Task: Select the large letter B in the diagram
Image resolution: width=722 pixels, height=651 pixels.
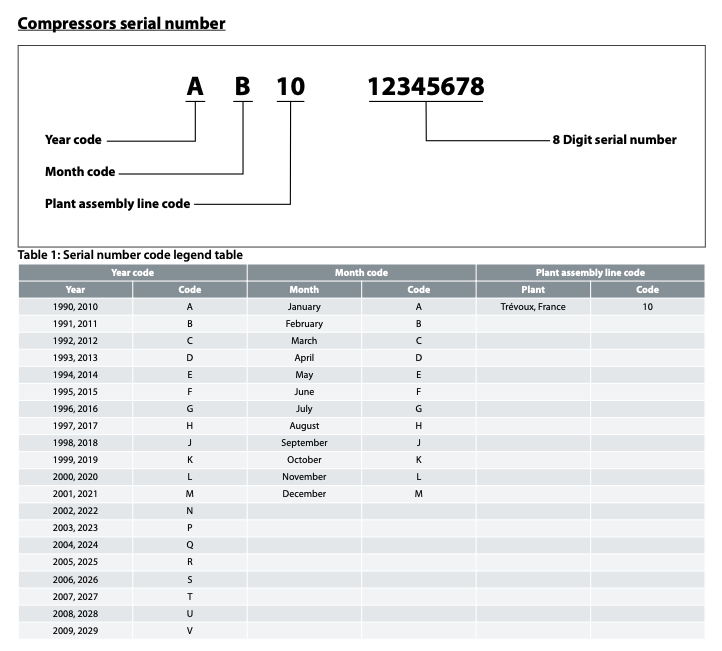Action: point(242,88)
